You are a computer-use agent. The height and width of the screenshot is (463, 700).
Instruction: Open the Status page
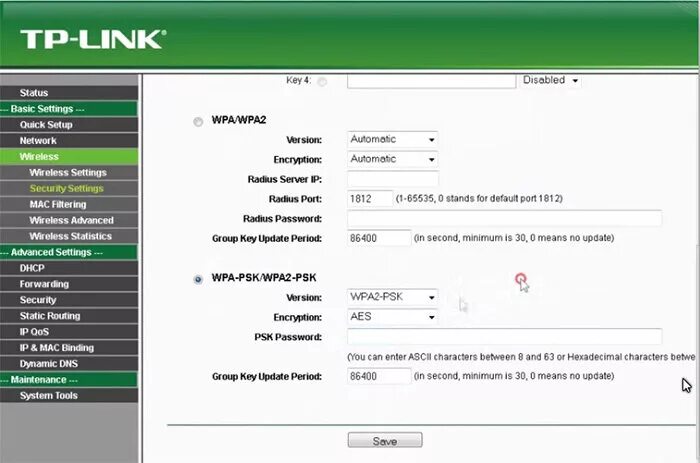[69, 93]
